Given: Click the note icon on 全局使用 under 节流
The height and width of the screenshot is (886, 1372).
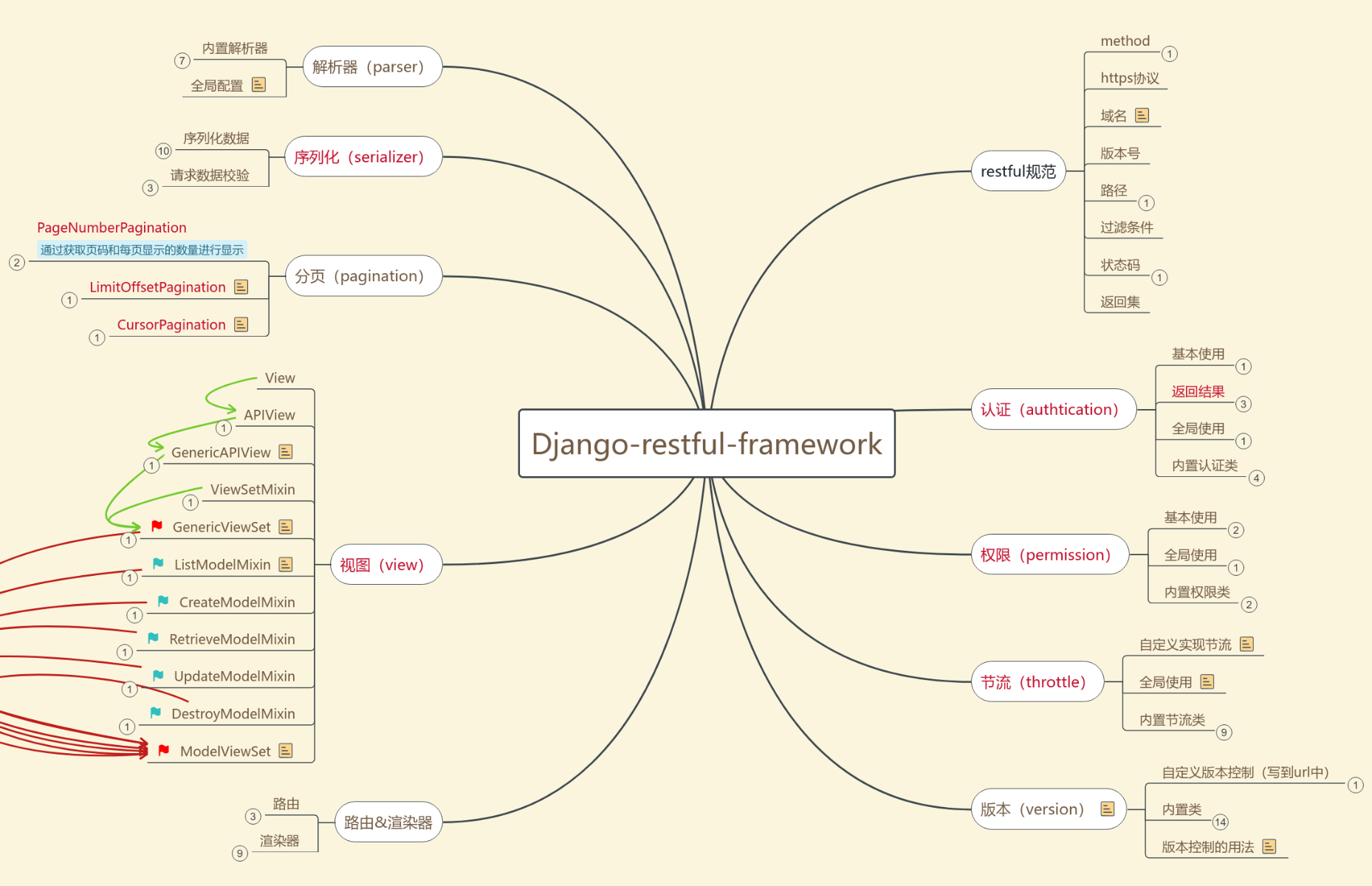Looking at the screenshot, I should (x=1208, y=681).
